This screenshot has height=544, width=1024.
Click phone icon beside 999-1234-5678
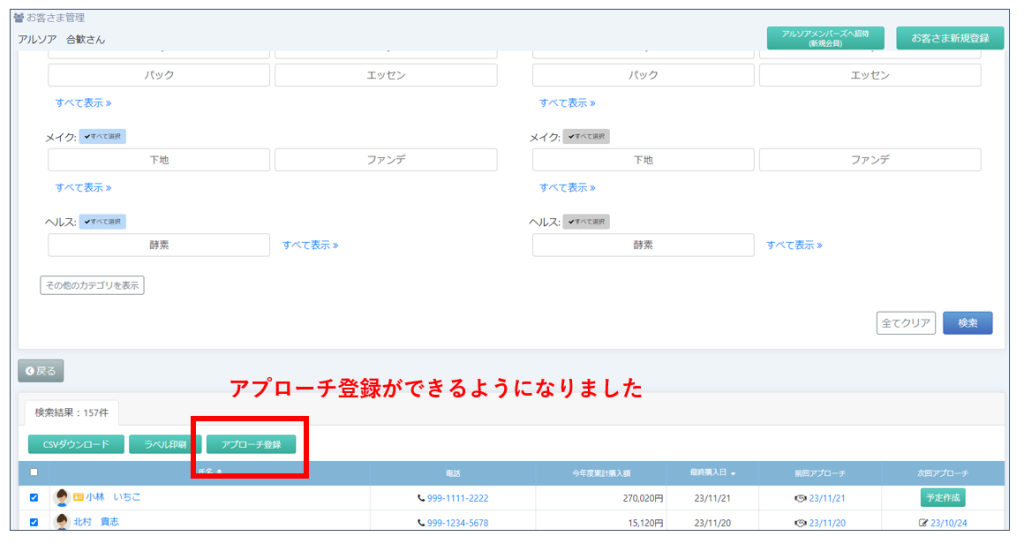tap(421, 523)
